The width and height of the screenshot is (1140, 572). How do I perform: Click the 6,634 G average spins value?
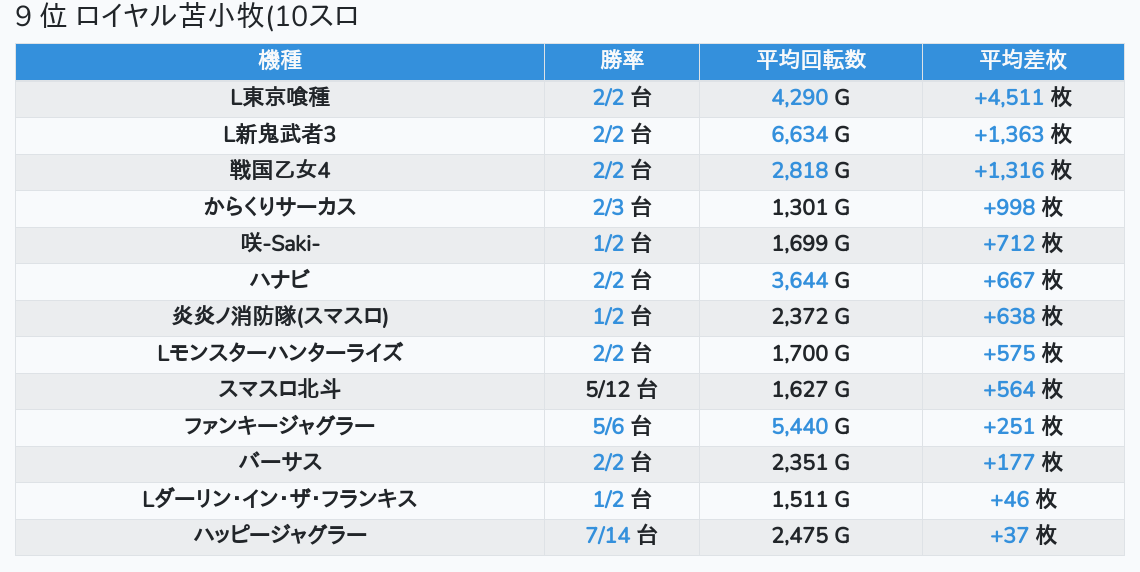pyautogui.click(x=810, y=135)
